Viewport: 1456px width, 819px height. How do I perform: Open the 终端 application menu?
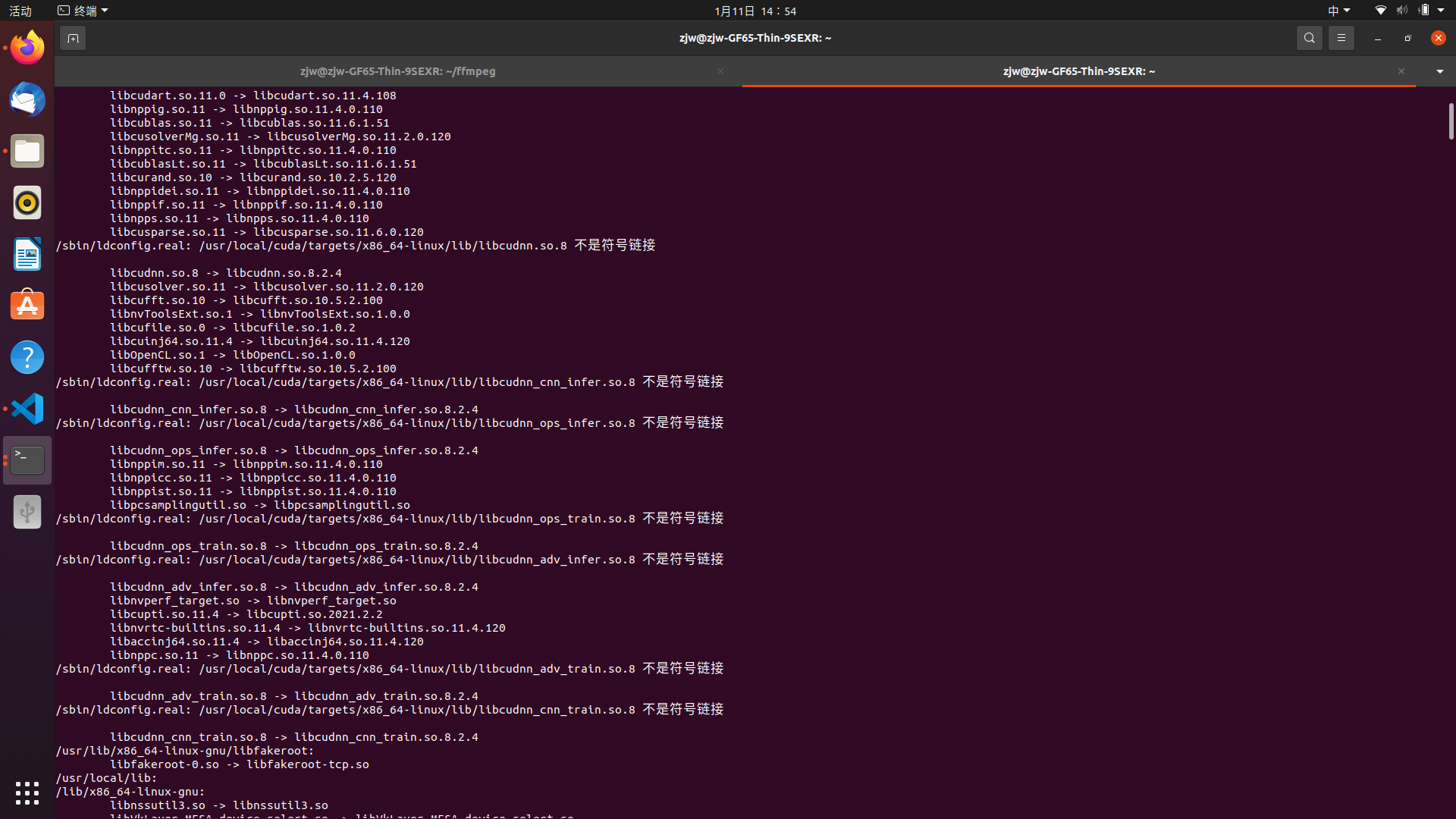click(x=82, y=11)
